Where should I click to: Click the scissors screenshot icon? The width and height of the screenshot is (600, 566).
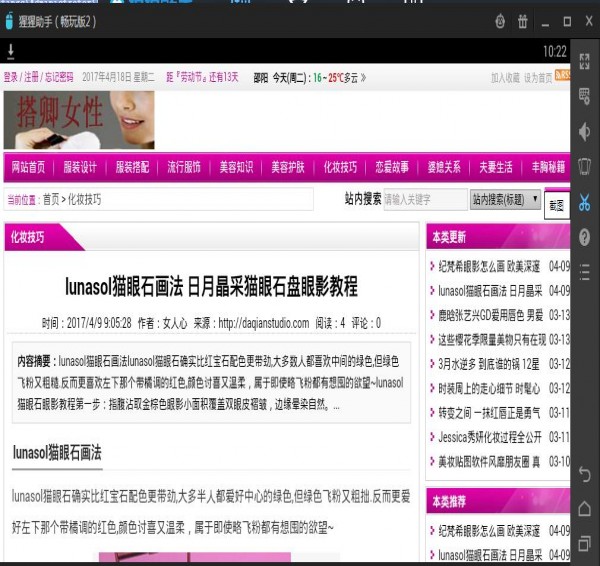coord(584,202)
